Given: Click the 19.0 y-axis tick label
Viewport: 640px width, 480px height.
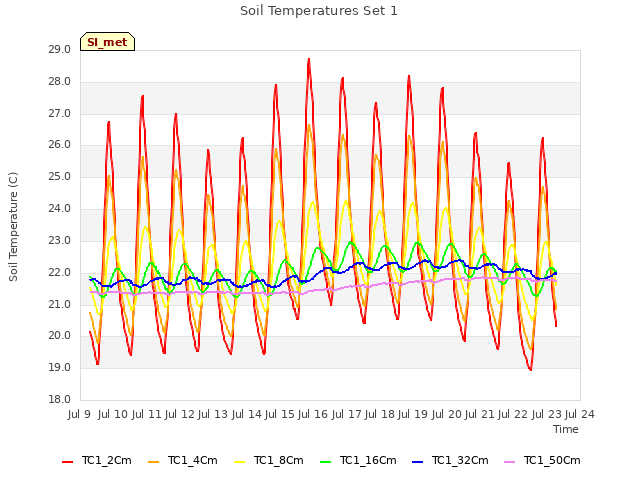Looking at the screenshot, I should click(60, 368).
